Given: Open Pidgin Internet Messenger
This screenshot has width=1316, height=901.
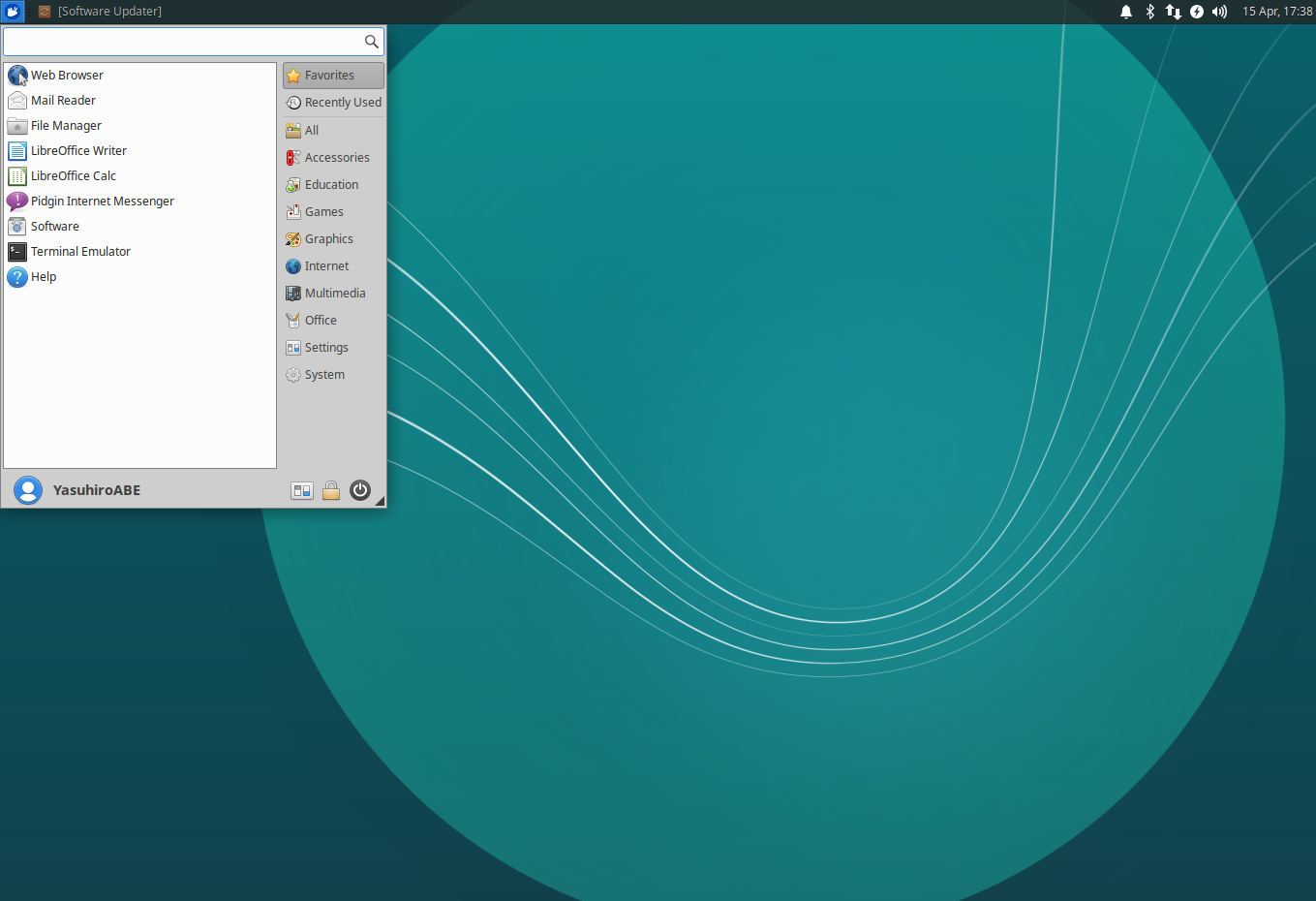Looking at the screenshot, I should coord(102,202).
